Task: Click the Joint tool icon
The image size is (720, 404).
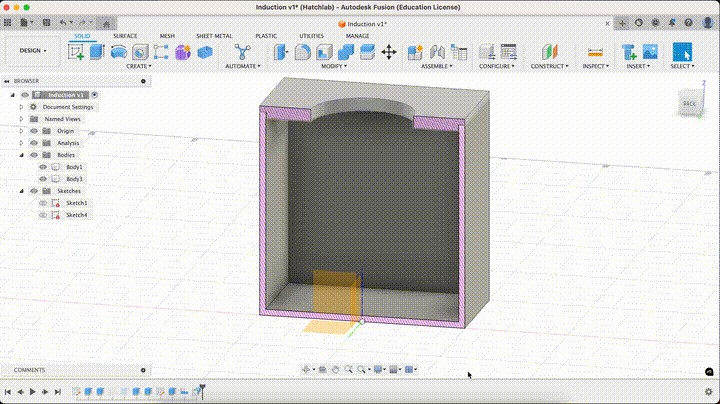Action: point(437,52)
